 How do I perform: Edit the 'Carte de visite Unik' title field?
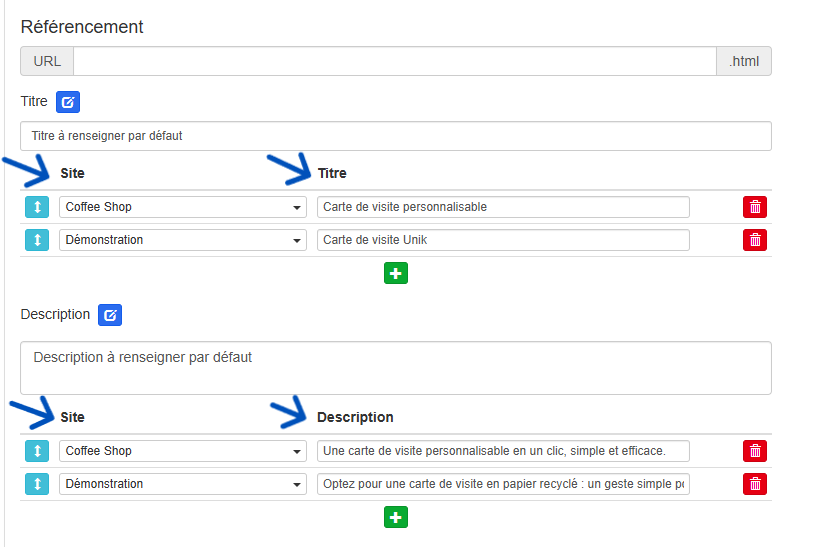coord(503,240)
